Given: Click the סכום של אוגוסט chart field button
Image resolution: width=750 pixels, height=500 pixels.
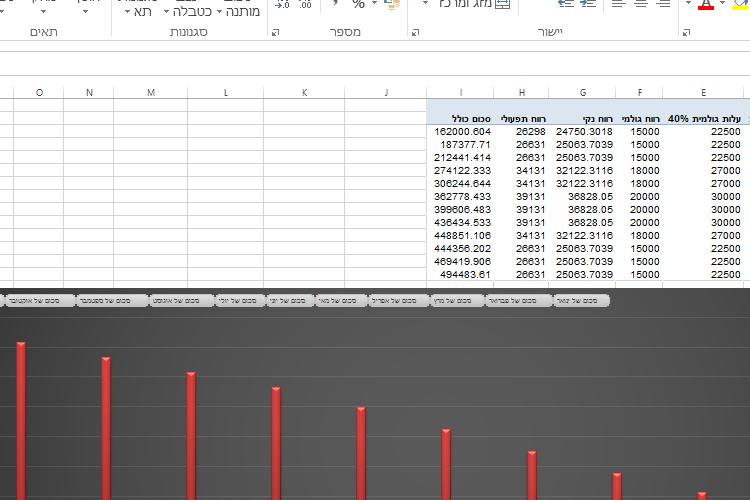Looking at the screenshot, I should [181, 300].
